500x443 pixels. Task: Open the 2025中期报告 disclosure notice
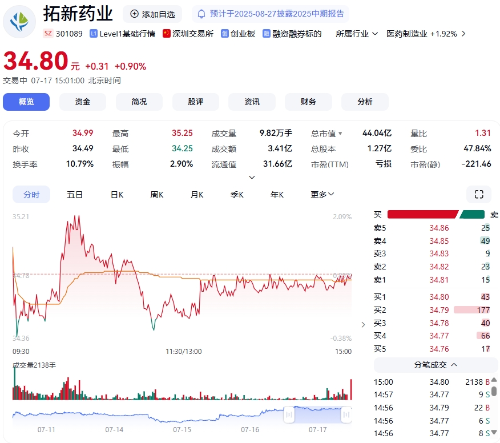coord(270,14)
